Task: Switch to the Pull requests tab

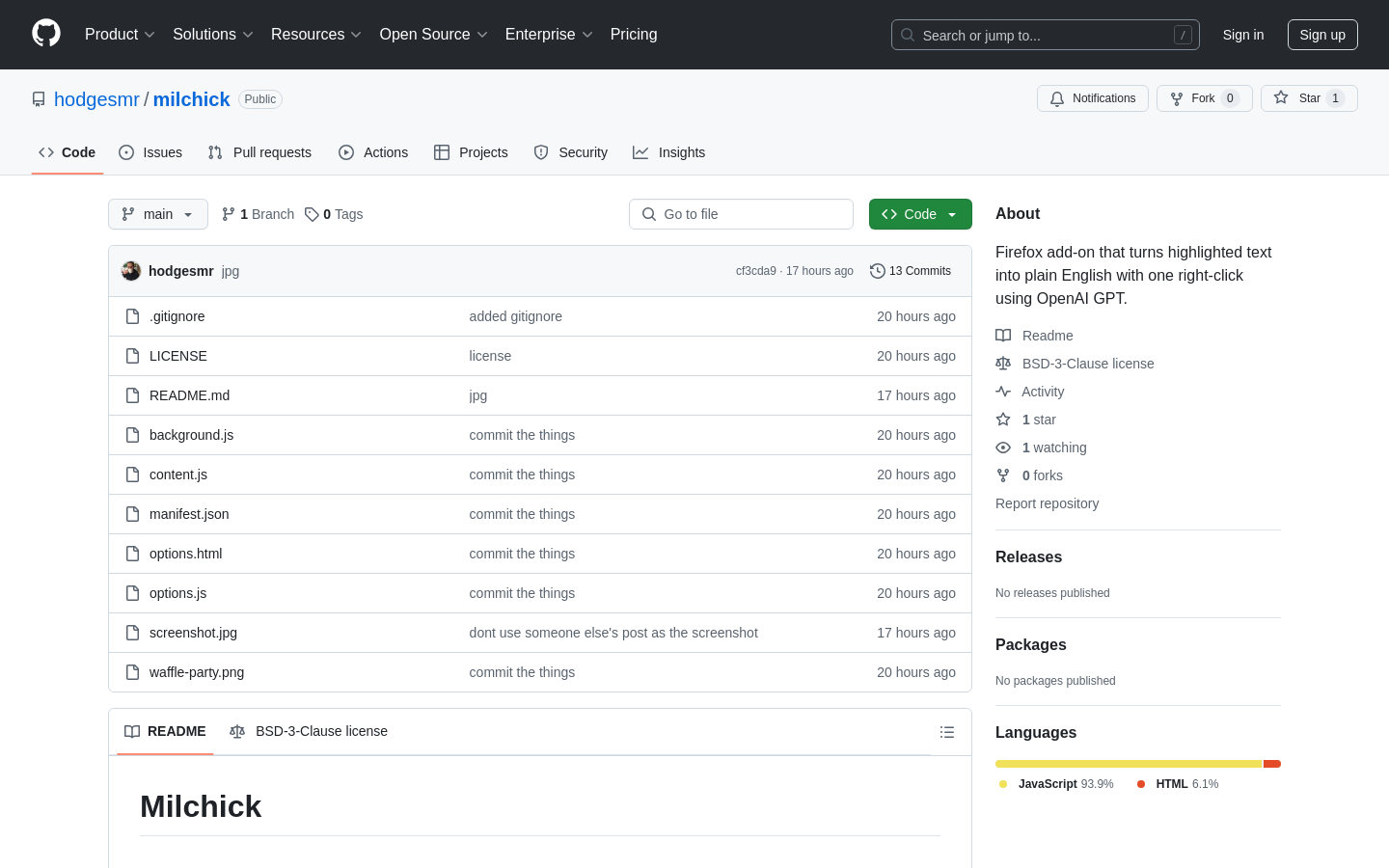Action: [x=259, y=152]
